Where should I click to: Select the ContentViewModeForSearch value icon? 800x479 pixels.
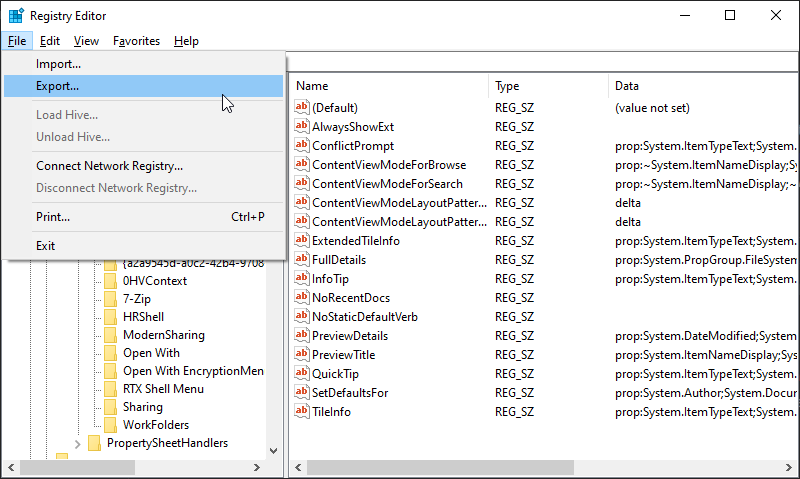pyautogui.click(x=302, y=183)
